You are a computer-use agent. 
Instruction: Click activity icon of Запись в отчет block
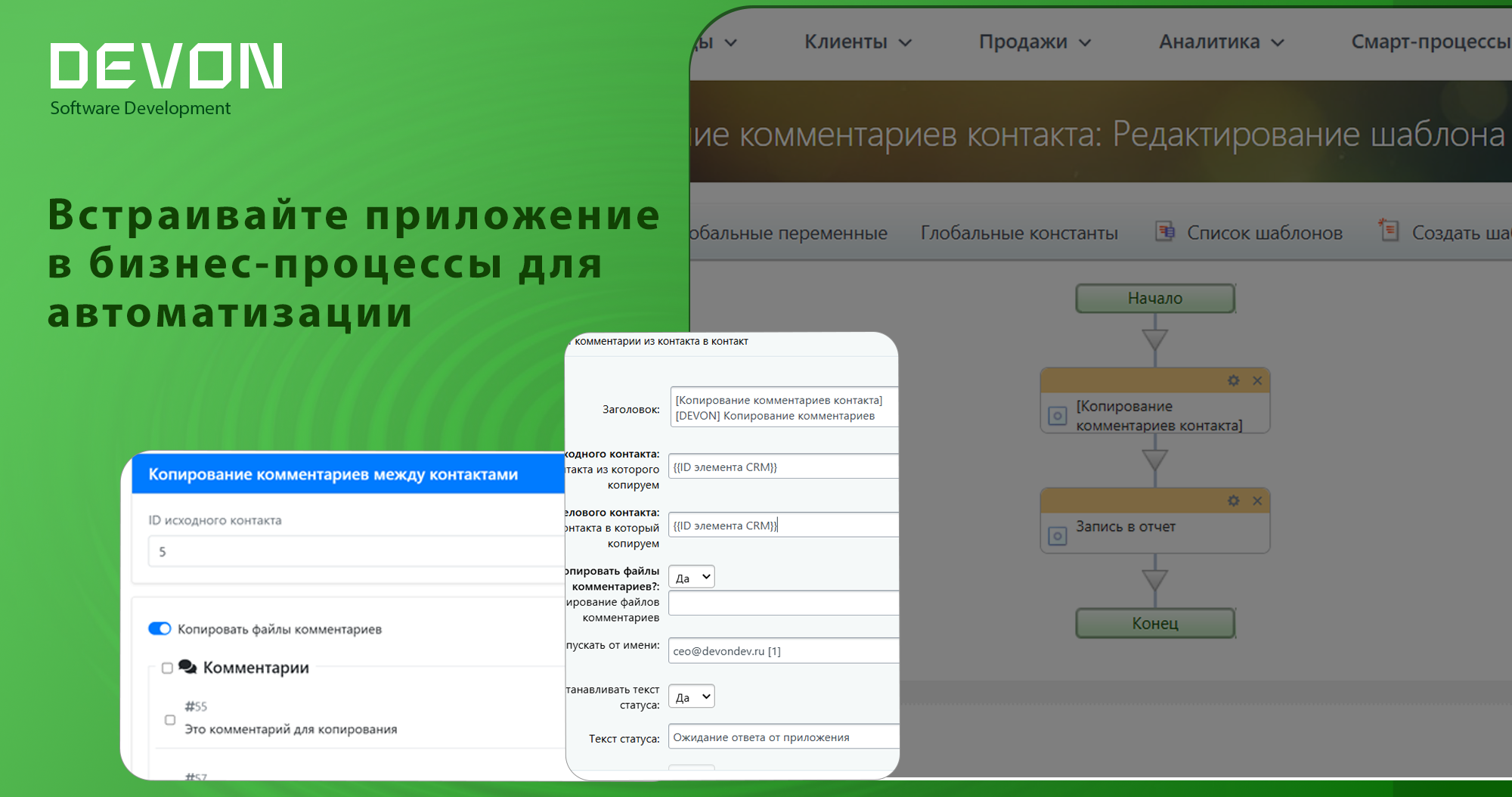[1058, 536]
